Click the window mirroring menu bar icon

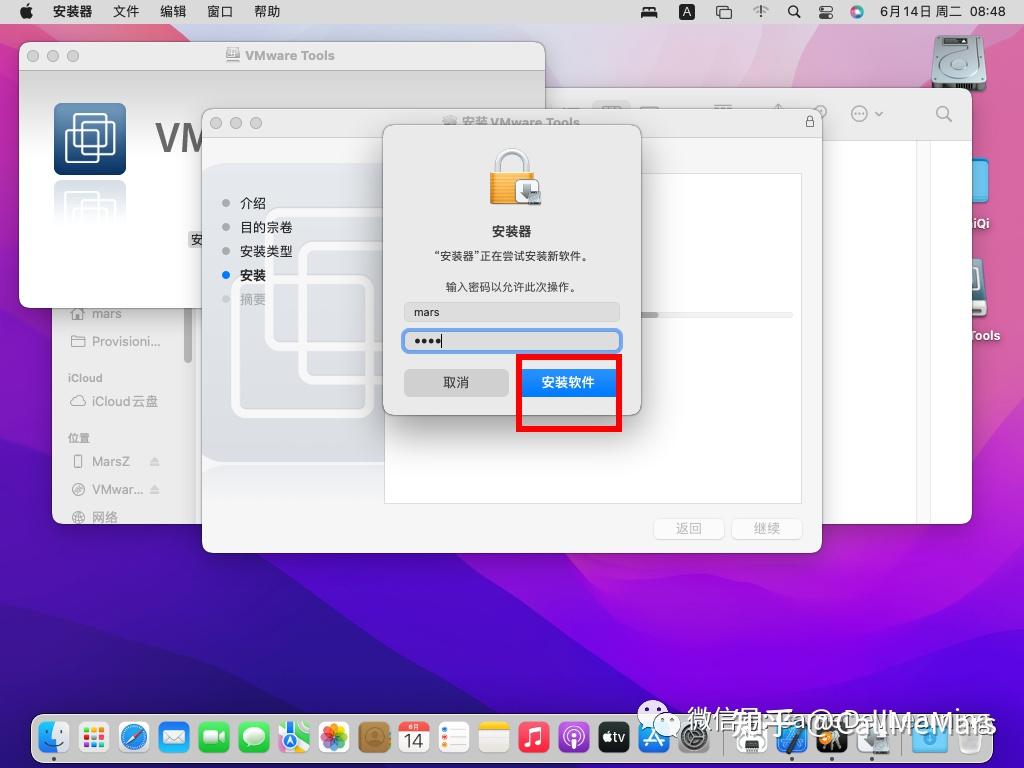724,12
